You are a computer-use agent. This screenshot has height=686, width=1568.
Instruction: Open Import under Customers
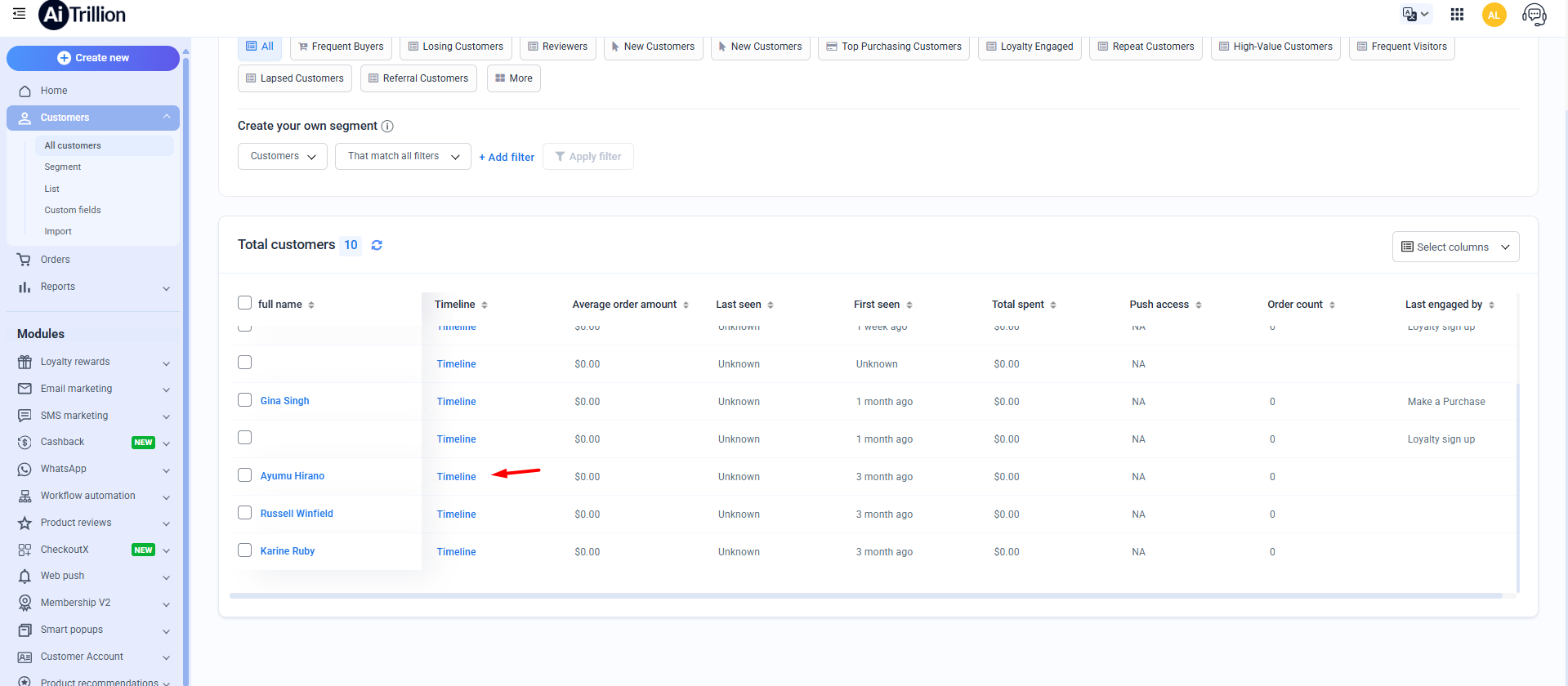point(58,231)
